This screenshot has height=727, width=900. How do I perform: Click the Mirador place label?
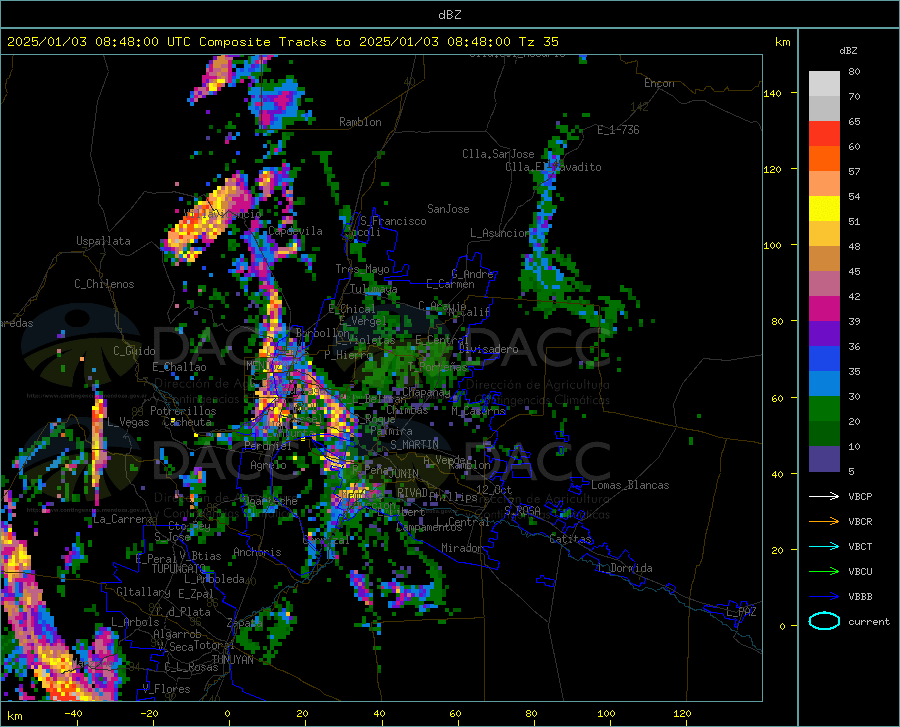click(461, 548)
